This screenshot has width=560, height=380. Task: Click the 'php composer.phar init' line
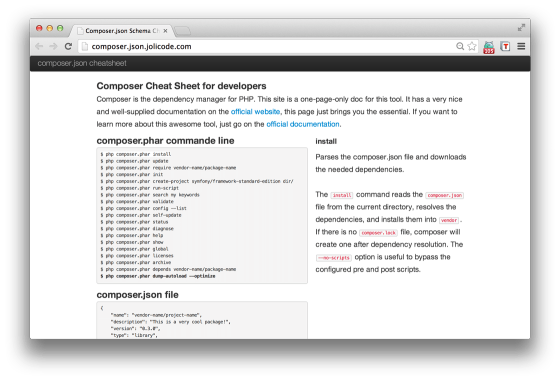coord(132,175)
